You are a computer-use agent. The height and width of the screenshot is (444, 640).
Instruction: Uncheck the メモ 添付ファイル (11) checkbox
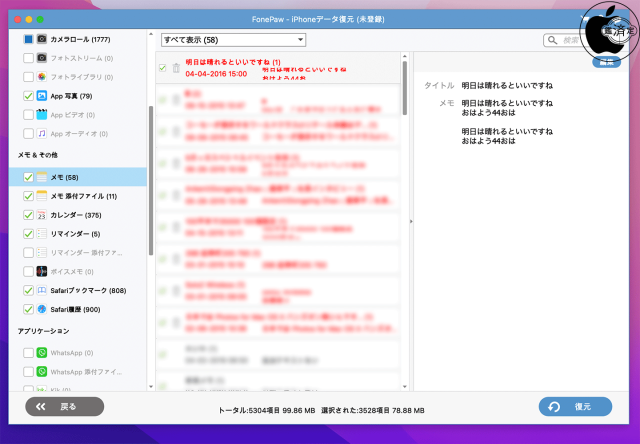(28, 196)
